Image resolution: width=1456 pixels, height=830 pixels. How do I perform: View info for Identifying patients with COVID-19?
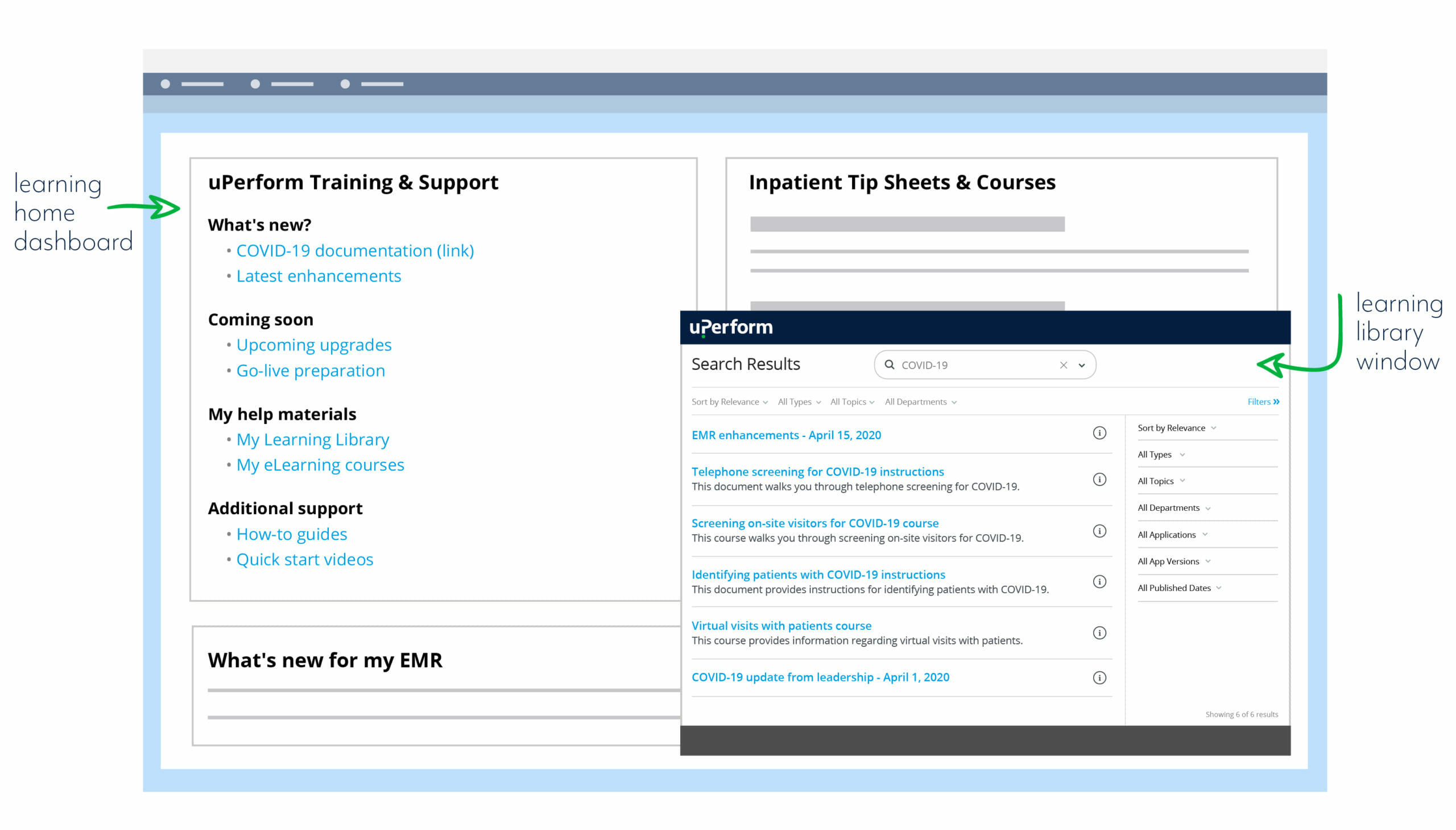[x=1099, y=581]
